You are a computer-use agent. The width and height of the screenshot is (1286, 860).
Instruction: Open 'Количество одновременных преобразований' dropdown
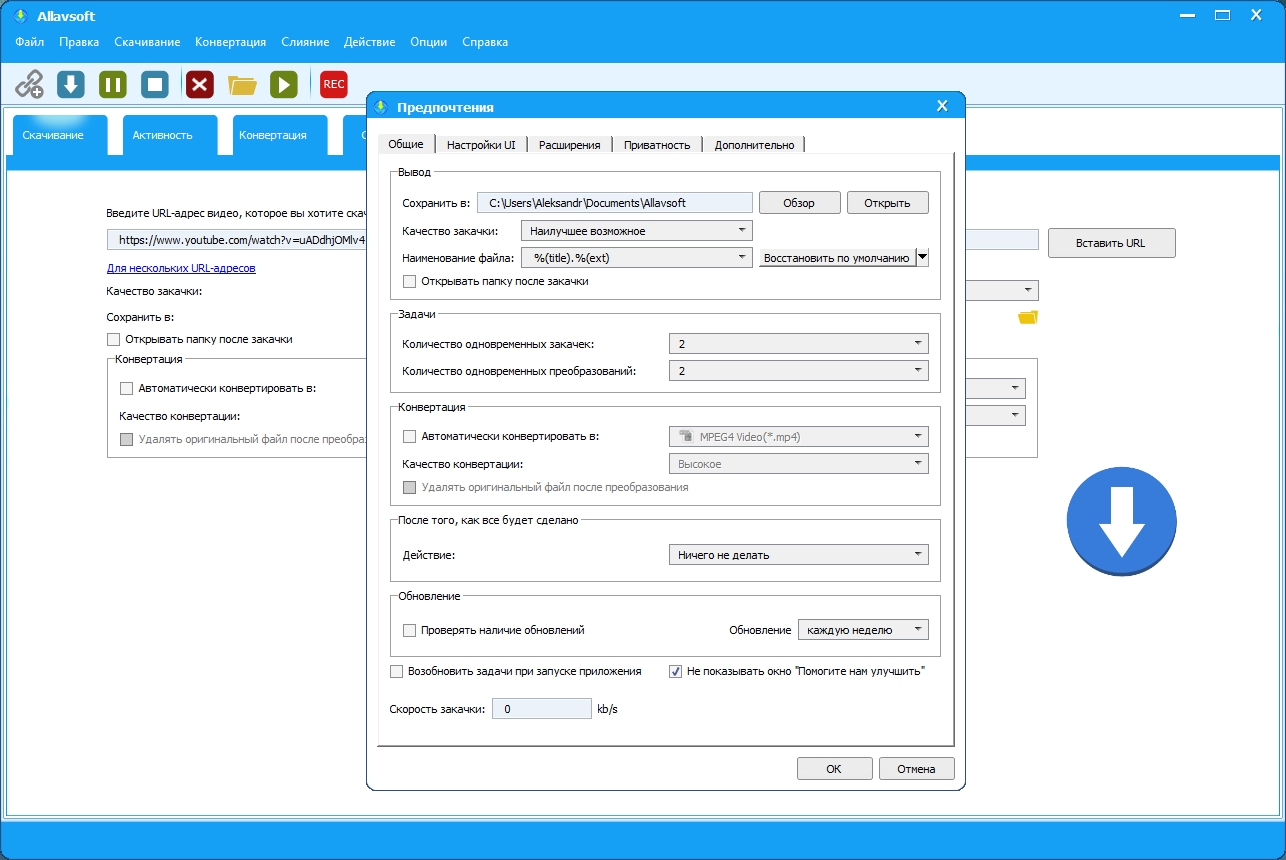click(x=798, y=370)
